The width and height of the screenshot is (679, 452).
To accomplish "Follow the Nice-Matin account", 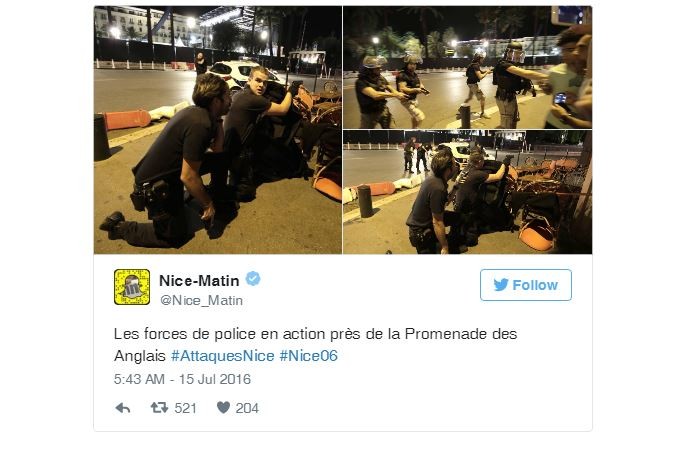I will (x=526, y=285).
